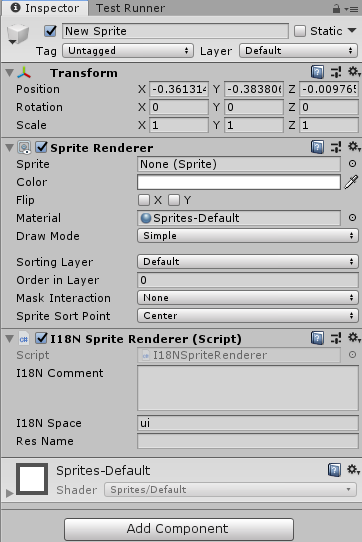Open I18N Sprite Renderer help reference icon
This screenshot has height=542, width=362.
(x=317, y=338)
